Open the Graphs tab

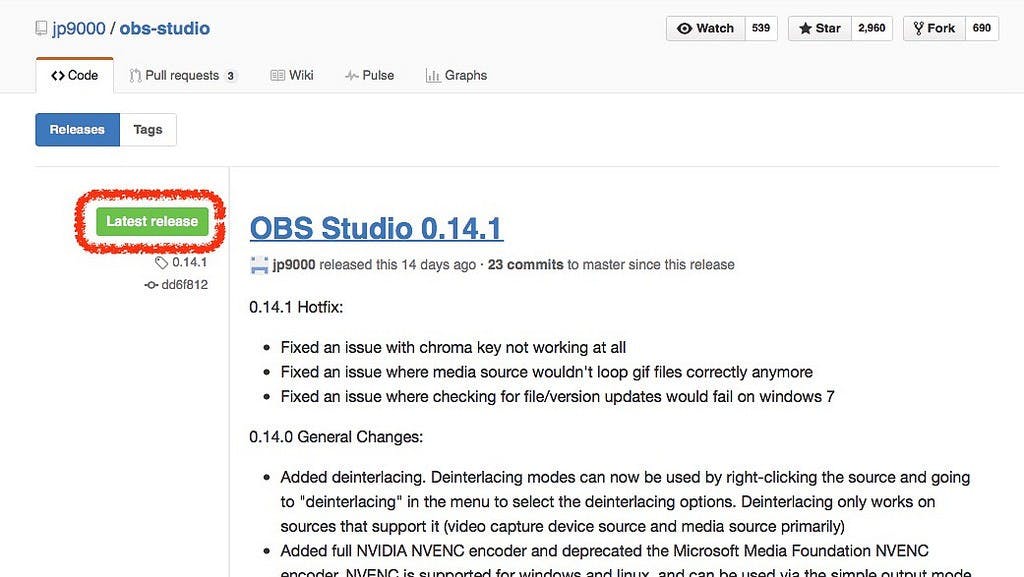456,75
